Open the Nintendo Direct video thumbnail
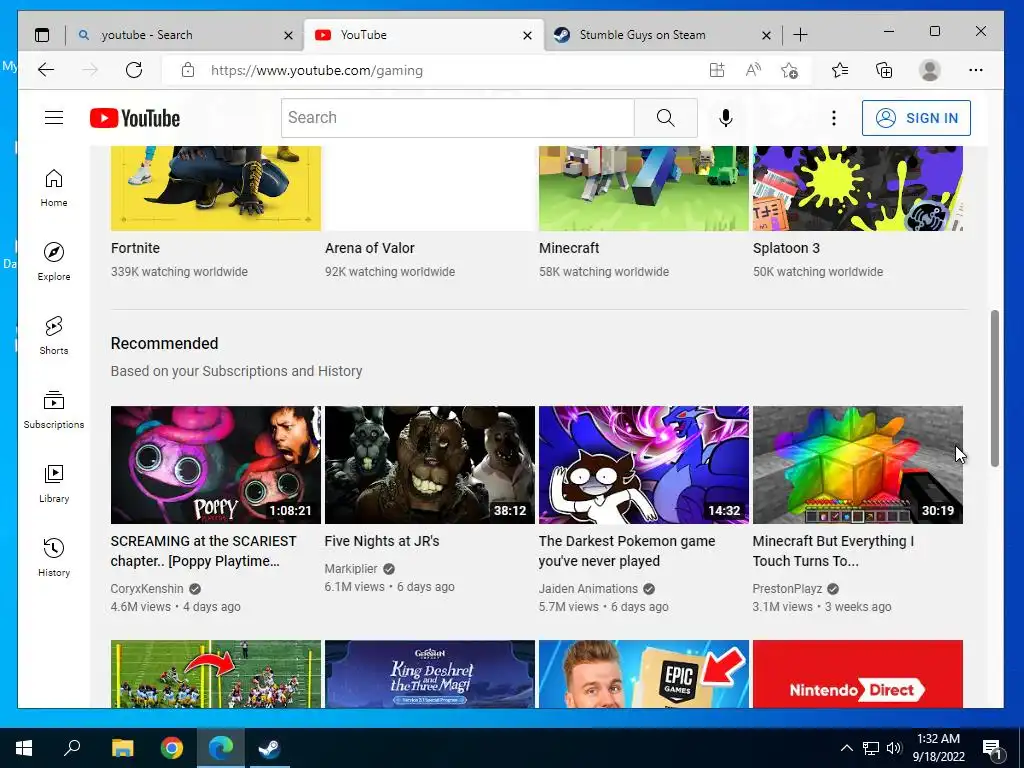The image size is (1024, 768). [x=857, y=674]
